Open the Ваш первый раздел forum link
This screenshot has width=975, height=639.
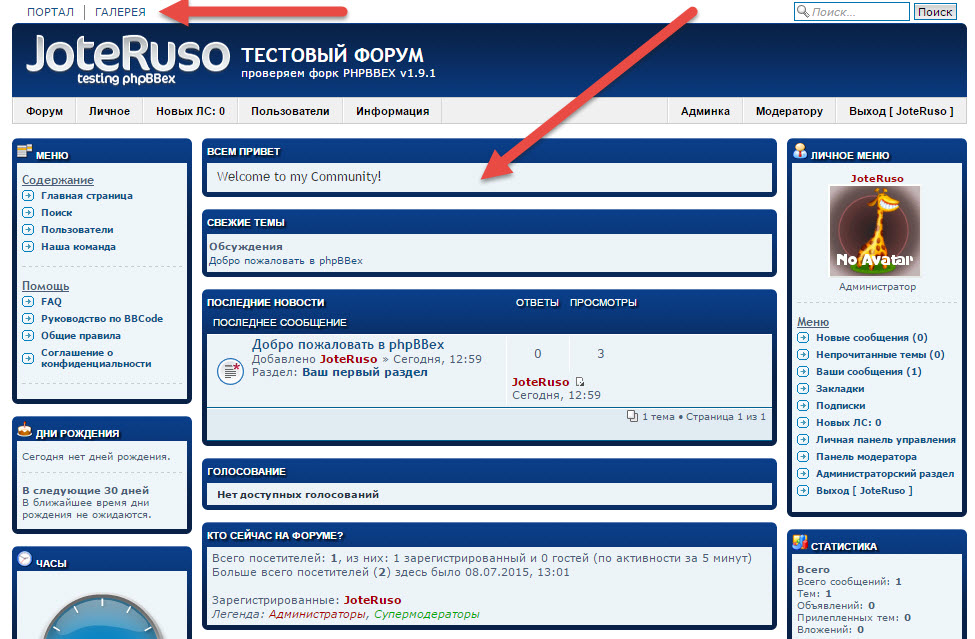pyautogui.click(x=365, y=372)
